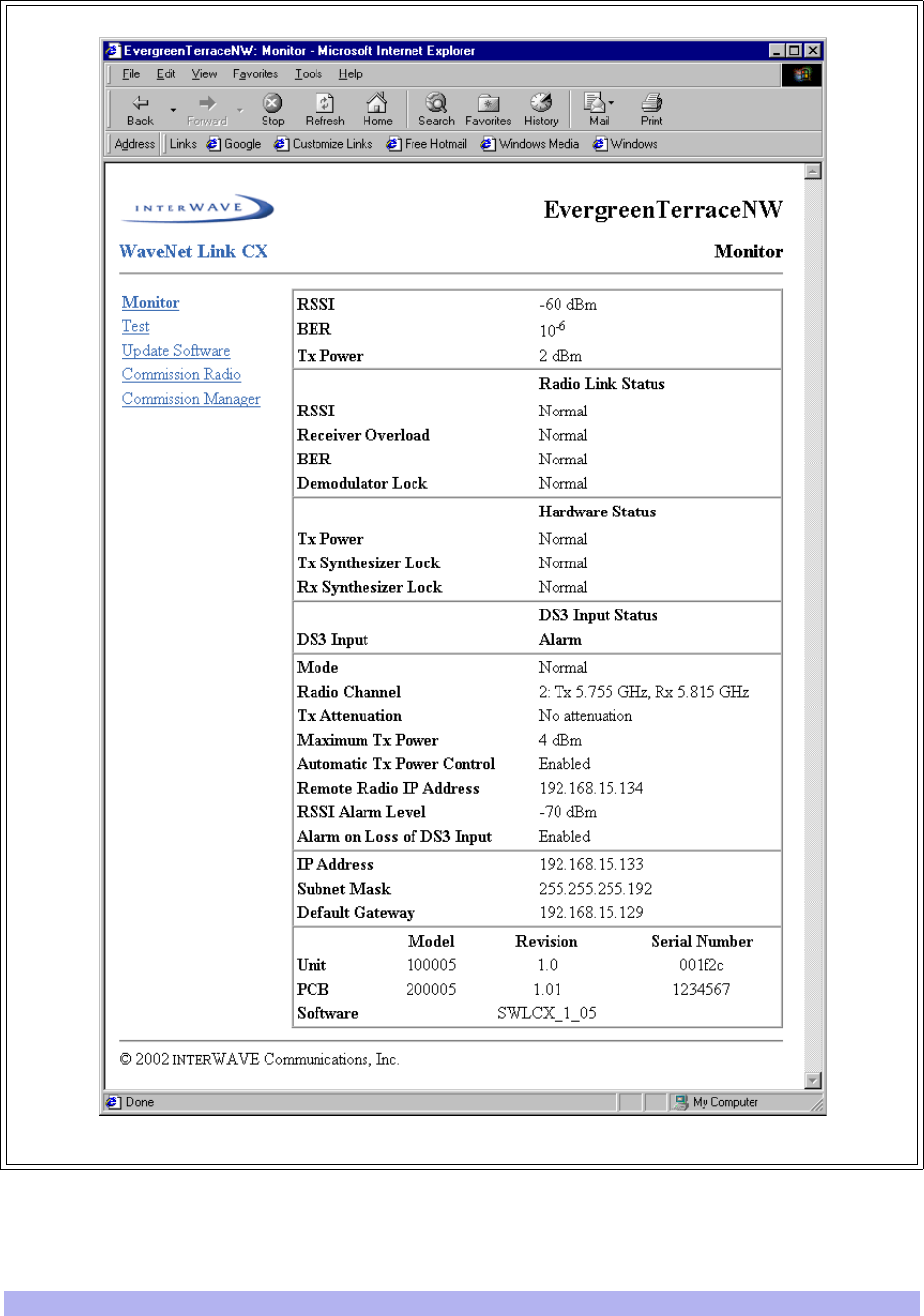The image size is (924, 1316).
Task: Click the Default Gateway 192.168.15.129 value
Action: (x=591, y=912)
